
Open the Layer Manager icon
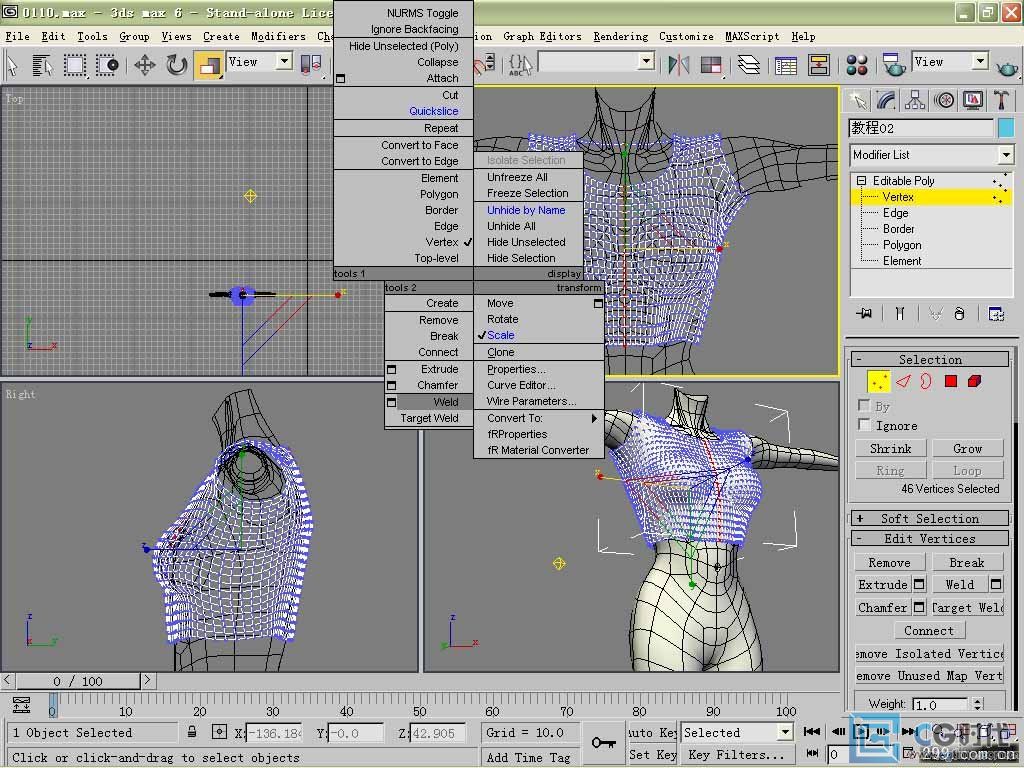point(748,65)
